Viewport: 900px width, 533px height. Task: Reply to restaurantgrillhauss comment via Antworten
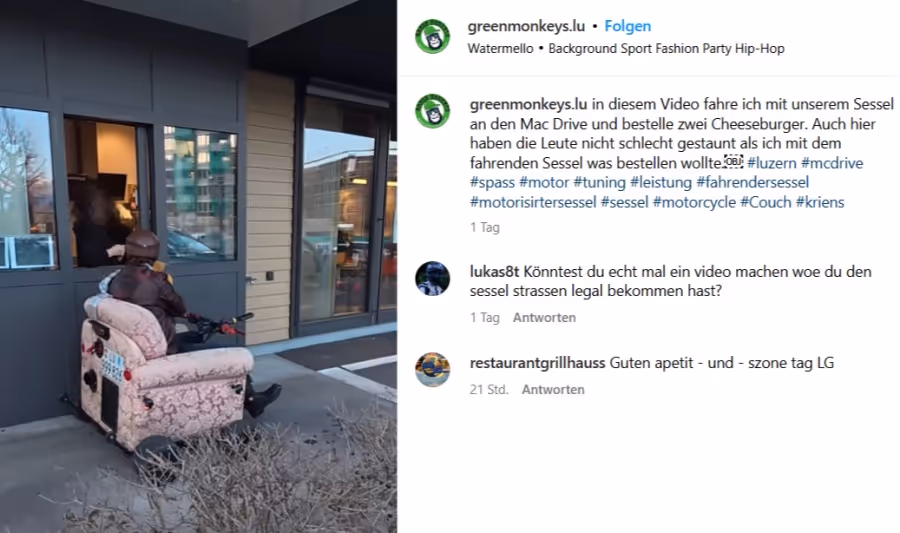[x=553, y=390]
